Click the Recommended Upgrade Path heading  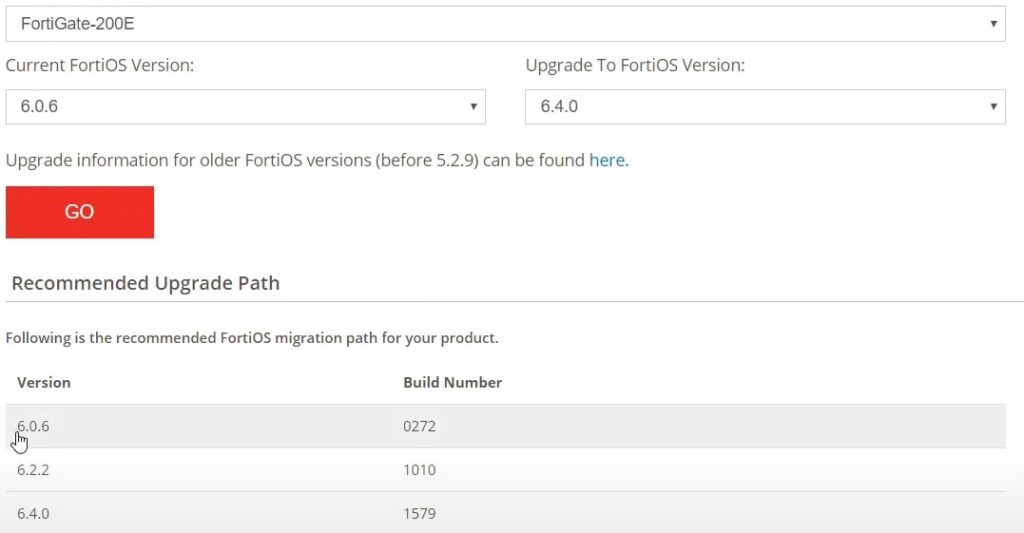click(146, 283)
